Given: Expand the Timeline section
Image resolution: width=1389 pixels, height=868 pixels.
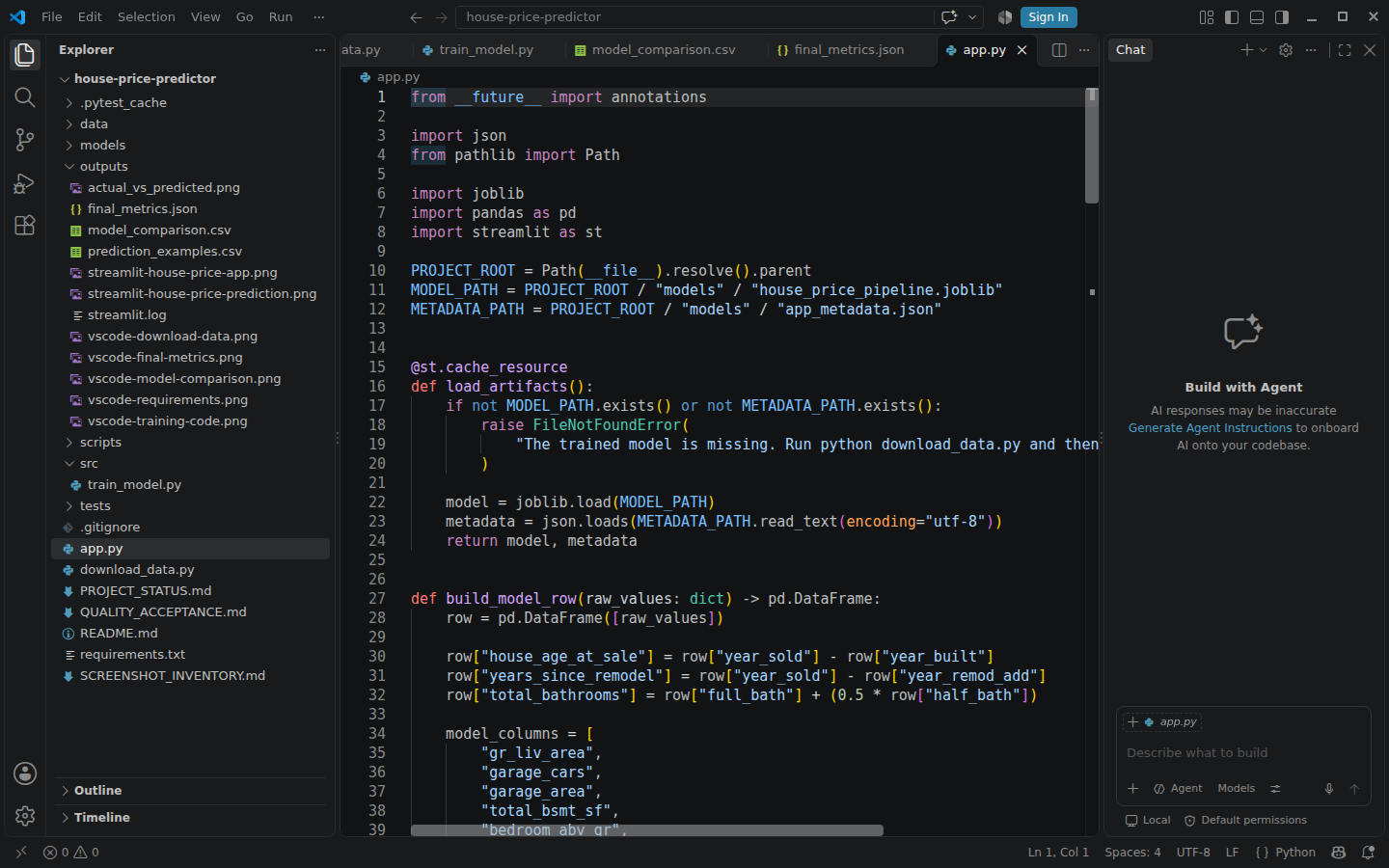Looking at the screenshot, I should [190, 818].
